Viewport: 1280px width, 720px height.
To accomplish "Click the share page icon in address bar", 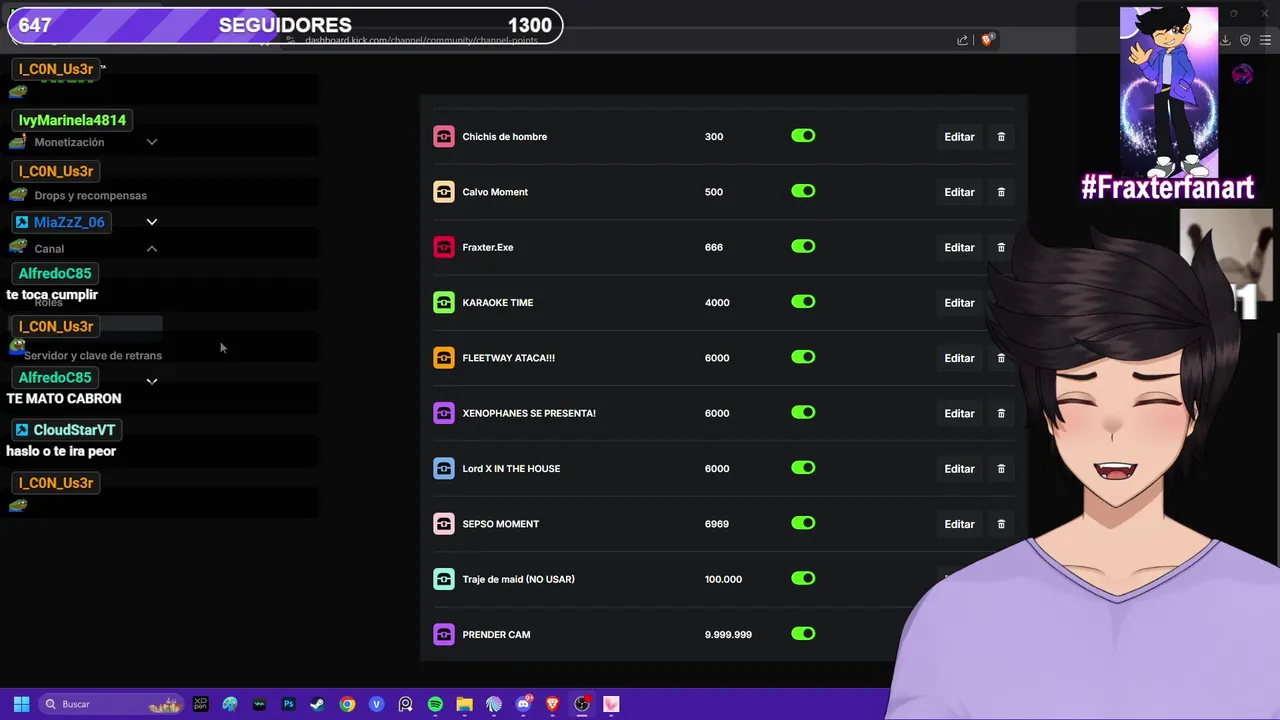I will click(x=962, y=40).
